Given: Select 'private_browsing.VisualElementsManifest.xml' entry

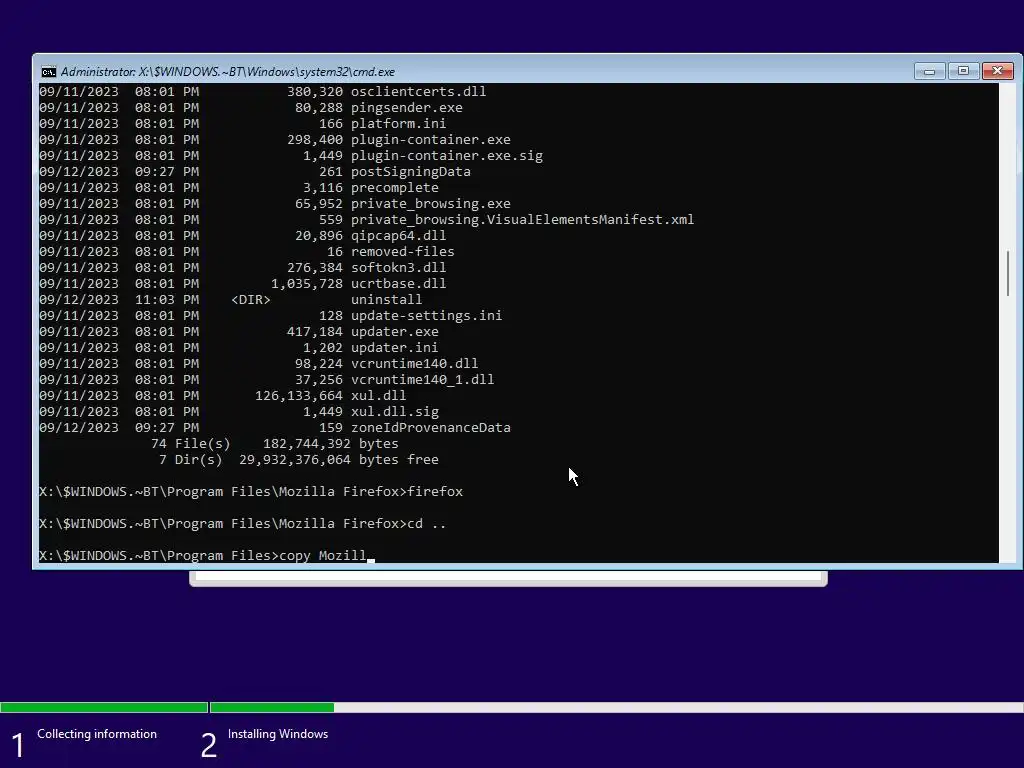Looking at the screenshot, I should pos(522,219).
